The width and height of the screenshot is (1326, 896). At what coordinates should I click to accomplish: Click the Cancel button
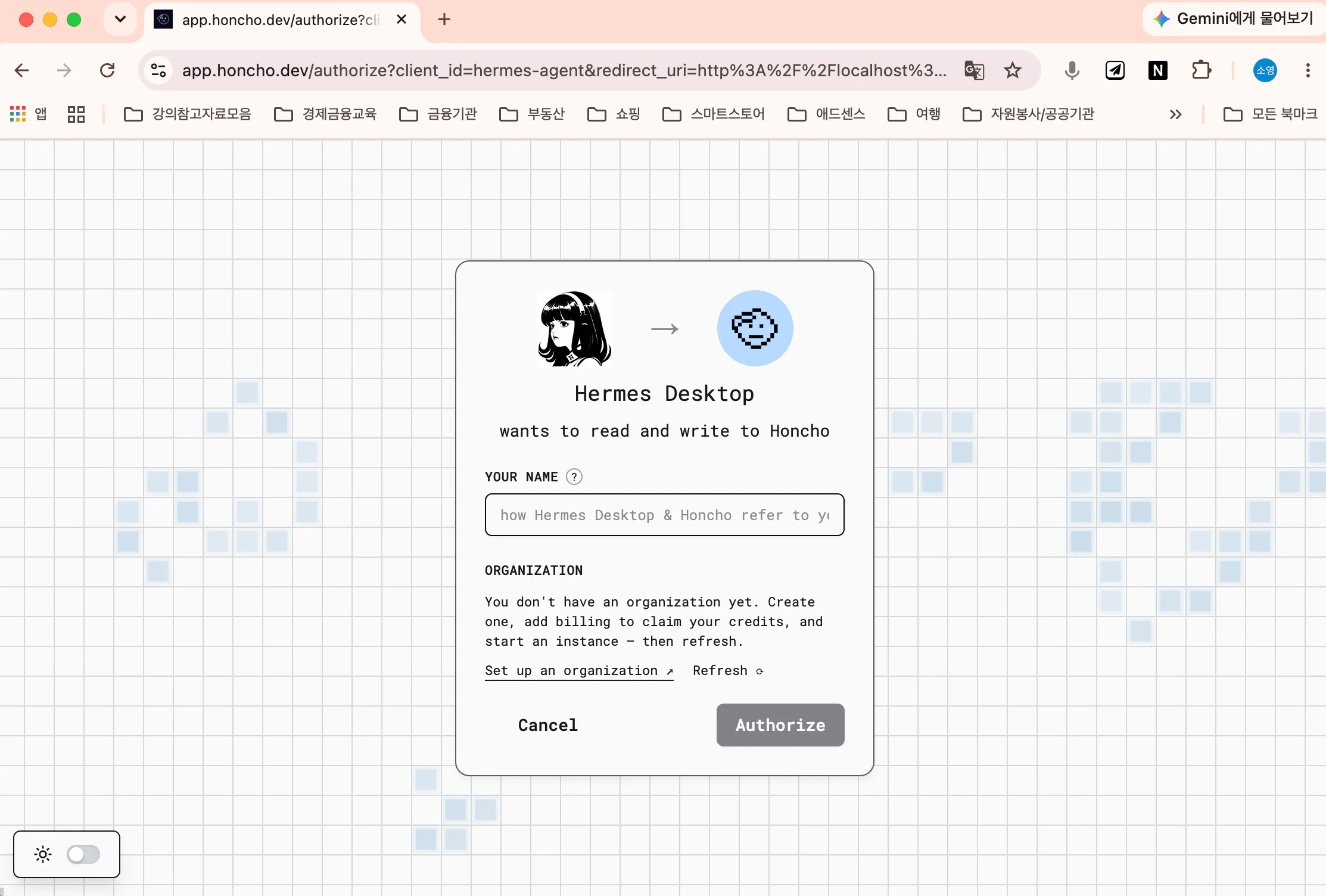coord(547,725)
